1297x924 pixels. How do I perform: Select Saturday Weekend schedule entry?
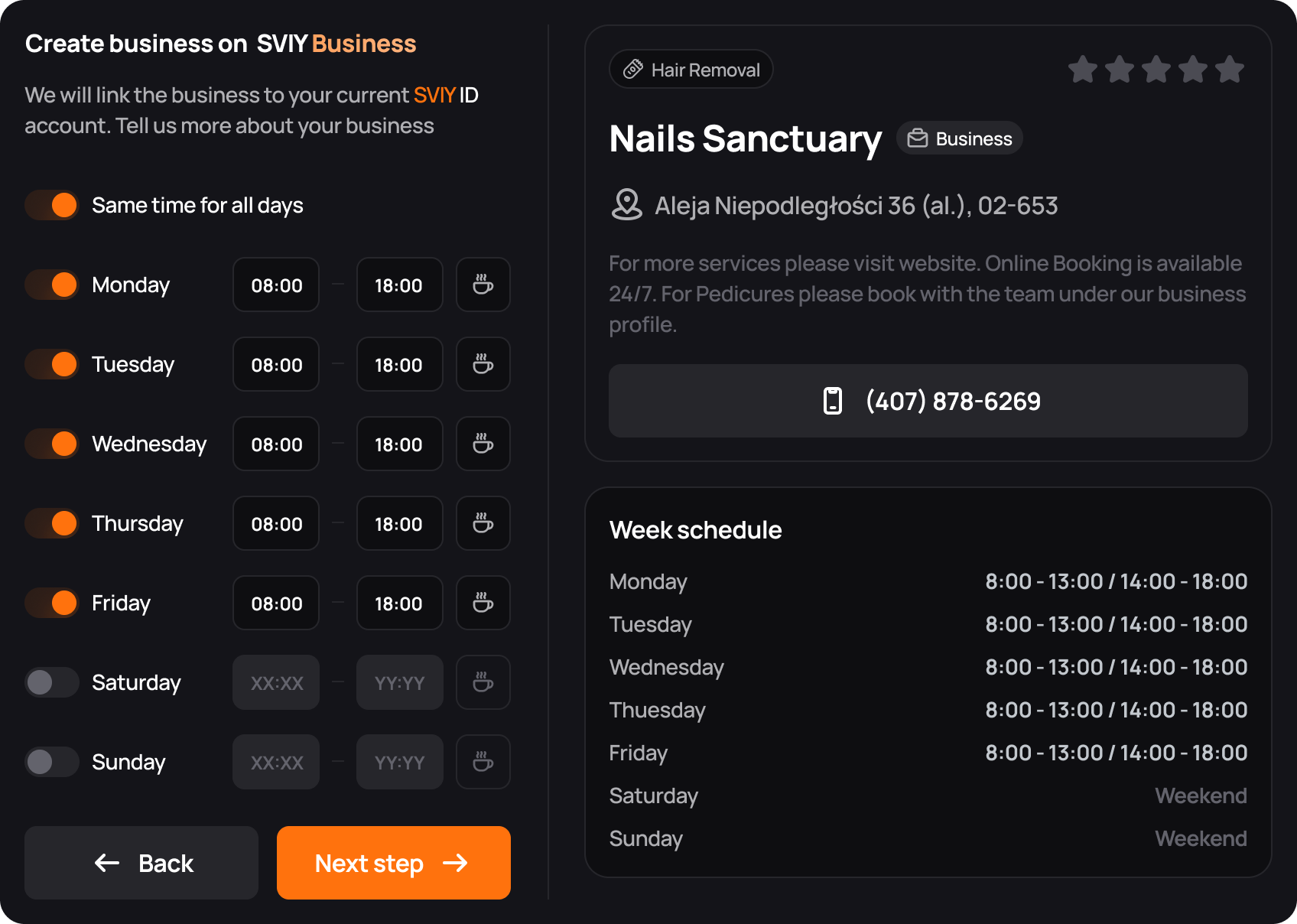click(x=1201, y=795)
